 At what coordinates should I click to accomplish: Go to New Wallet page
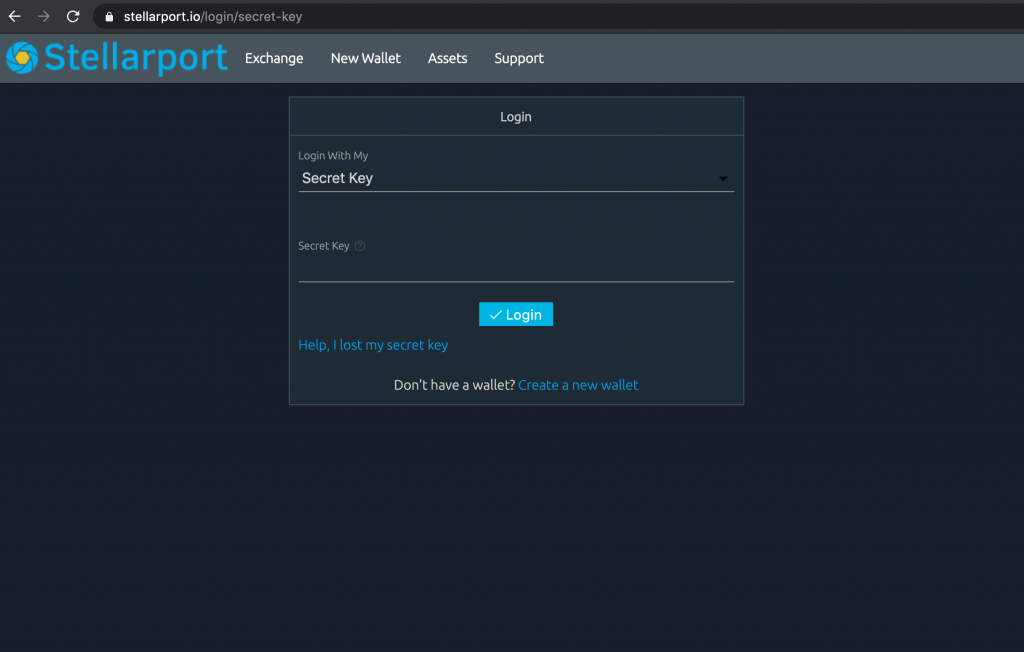click(x=366, y=58)
